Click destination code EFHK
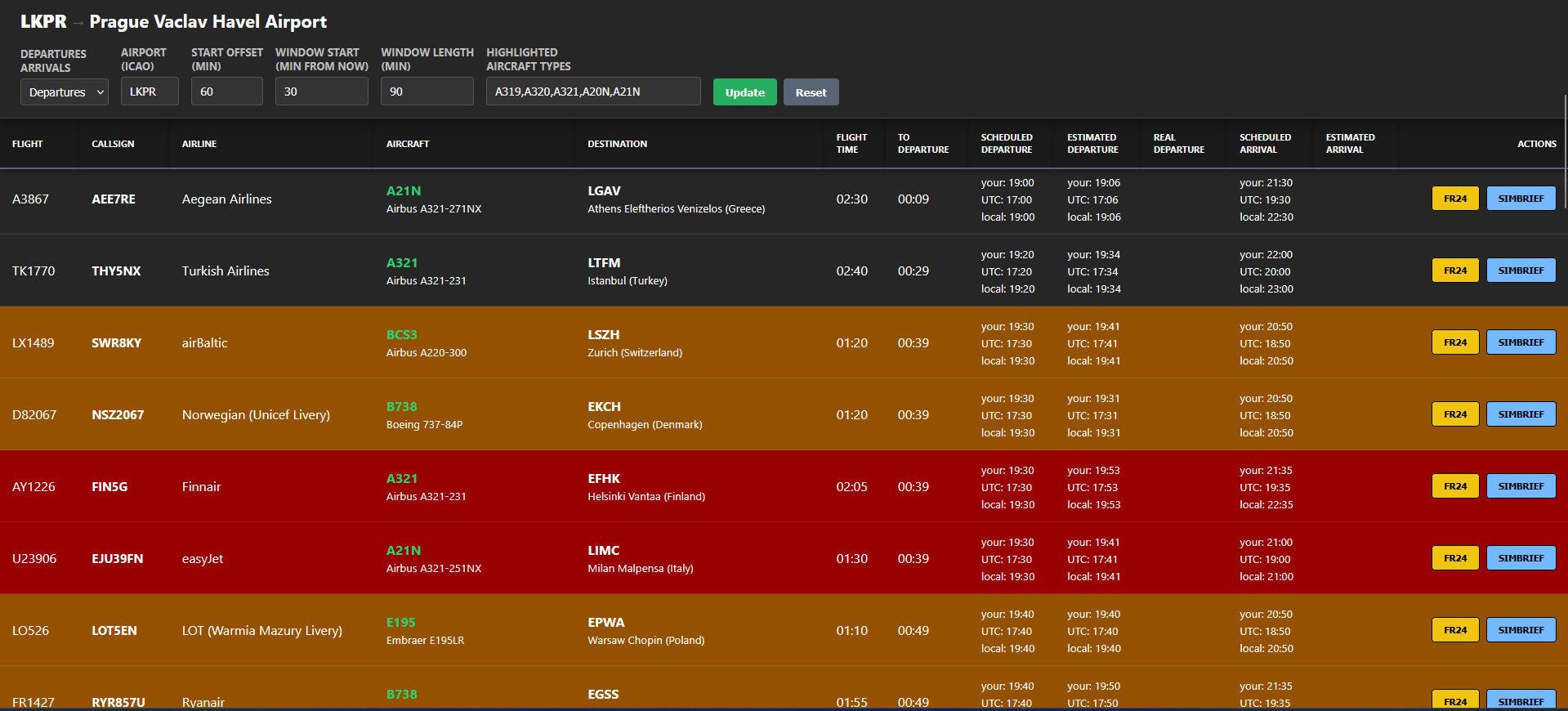Screen dimensions: 1568x711 (604, 478)
